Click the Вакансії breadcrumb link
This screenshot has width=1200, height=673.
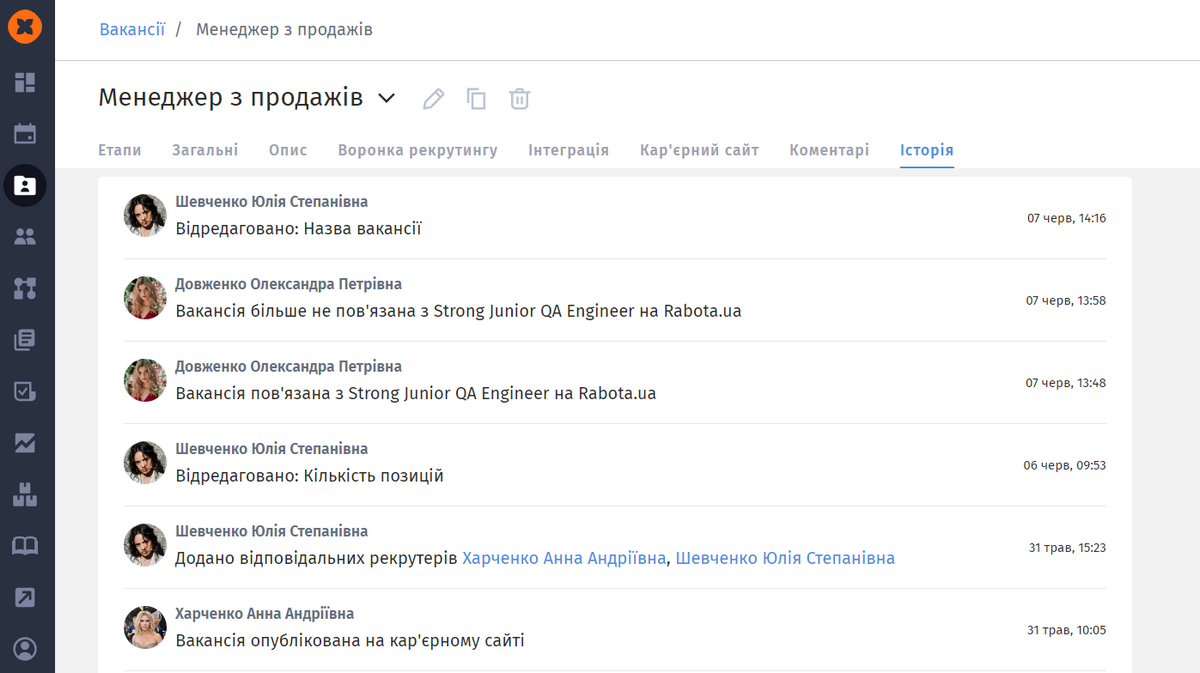pyautogui.click(x=132, y=29)
